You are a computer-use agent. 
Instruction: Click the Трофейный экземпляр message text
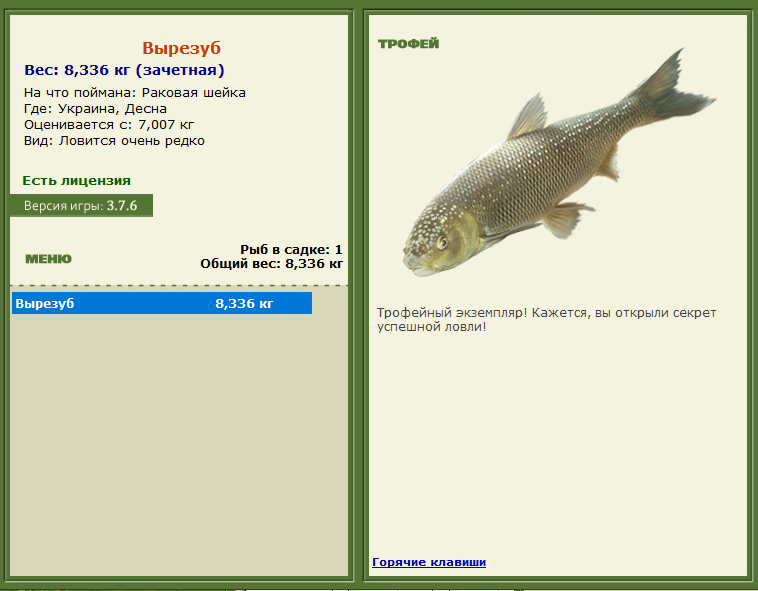click(546, 319)
